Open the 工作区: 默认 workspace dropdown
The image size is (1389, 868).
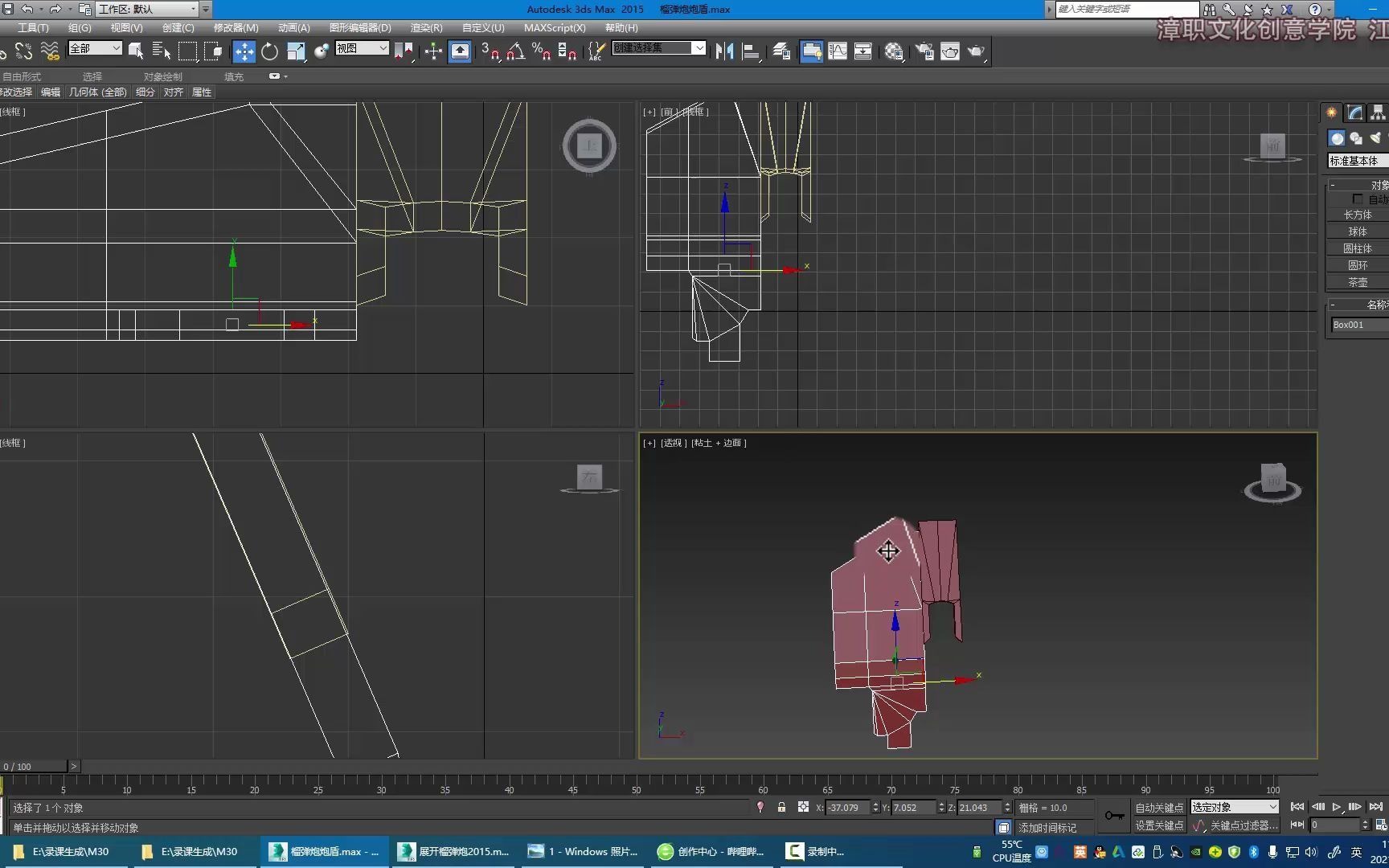coord(147,9)
